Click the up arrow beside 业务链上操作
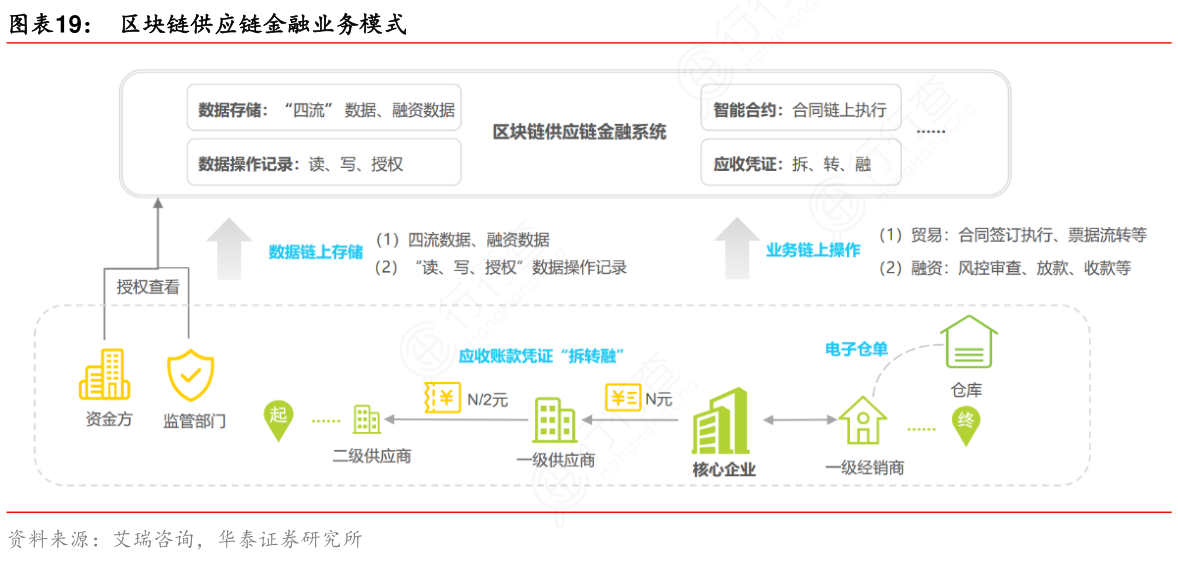Screen dimensions: 1178x562 point(737,249)
